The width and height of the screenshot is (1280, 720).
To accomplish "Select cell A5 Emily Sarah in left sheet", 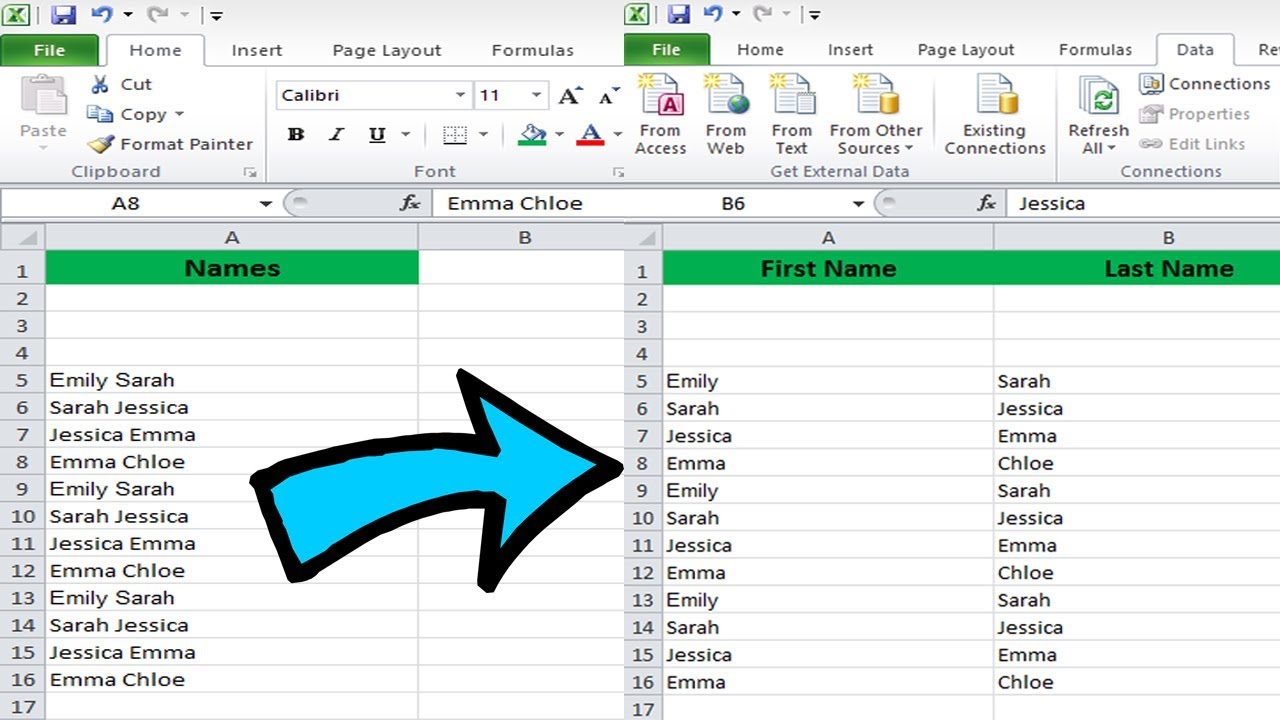I will point(232,380).
